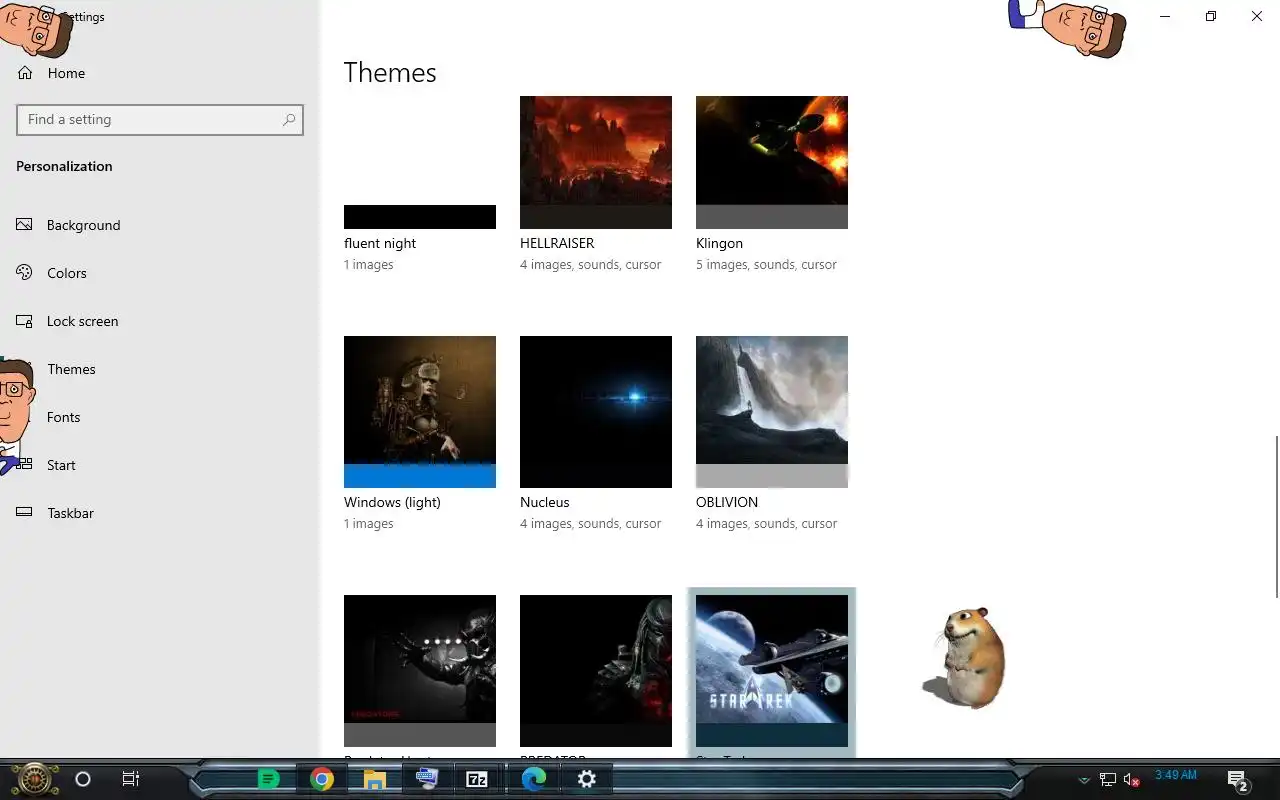Screen dimensions: 1280x800
Task: Click the Home icon in sidebar
Action: tap(25, 73)
